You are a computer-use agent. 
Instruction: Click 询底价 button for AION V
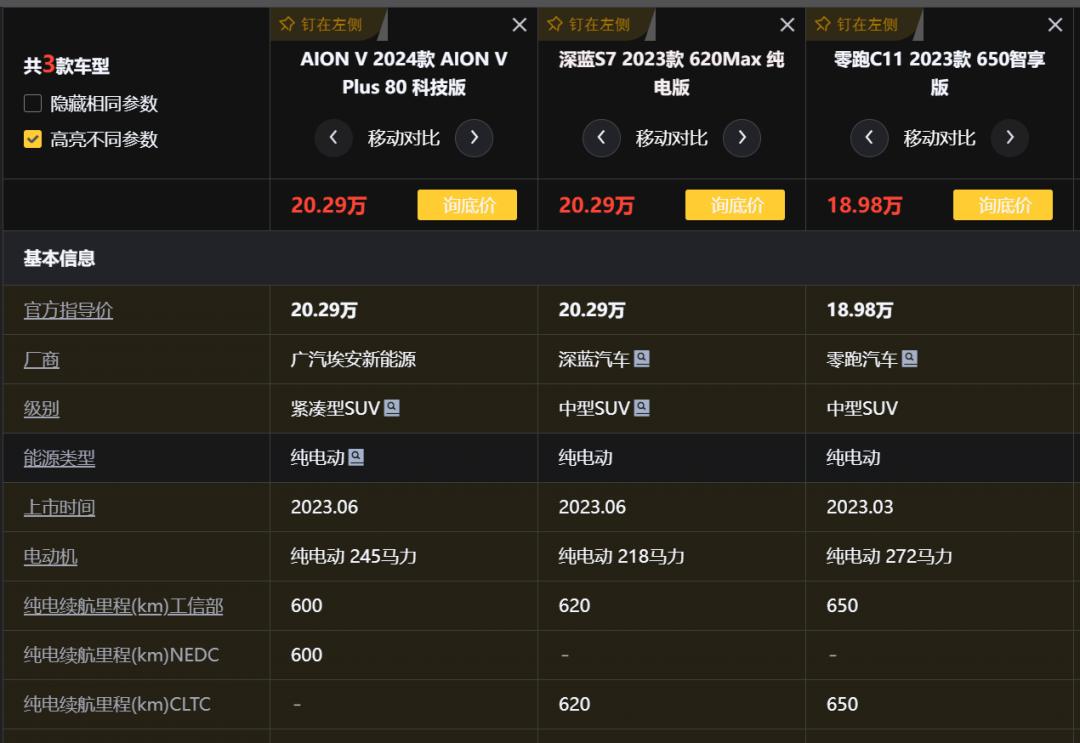coord(467,205)
